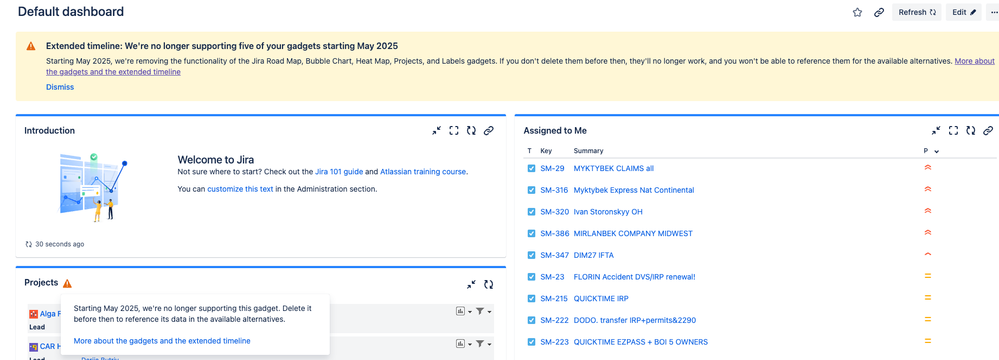Image resolution: width=999 pixels, height=360 pixels.
Task: Sort by the Key column header
Action: click(x=546, y=151)
